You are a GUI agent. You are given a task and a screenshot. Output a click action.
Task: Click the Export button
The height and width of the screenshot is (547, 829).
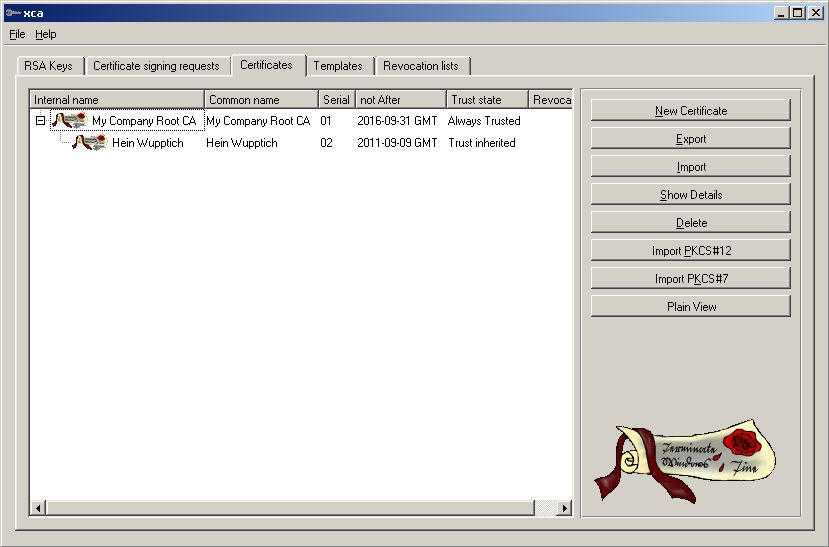click(x=690, y=139)
